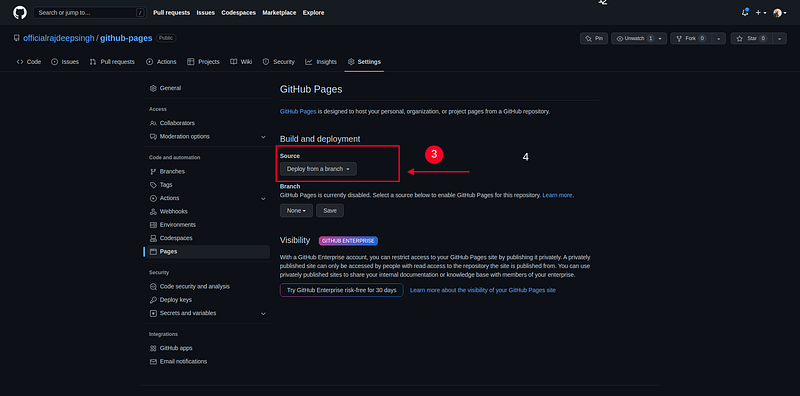800x396 pixels.
Task: Open Explore in top navigation
Action: pos(313,13)
